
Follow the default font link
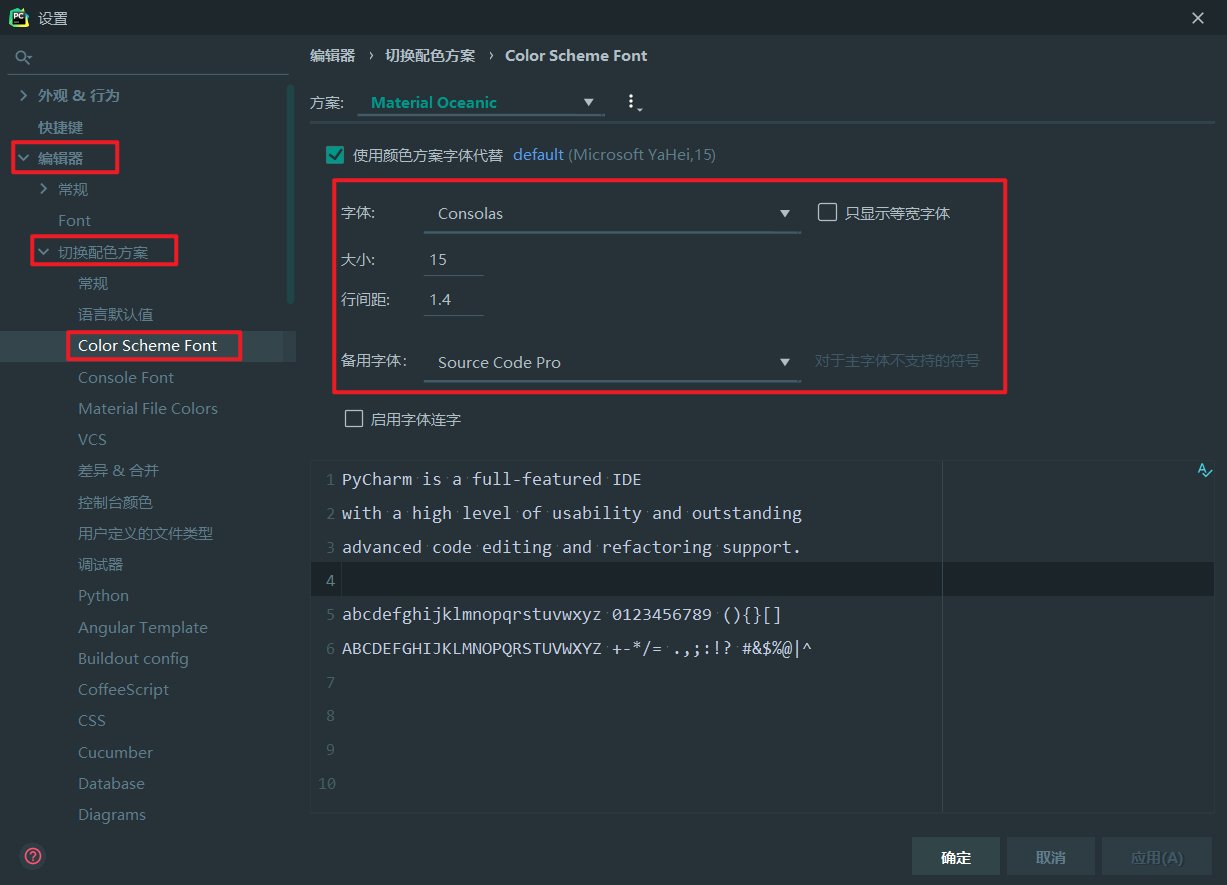coord(539,155)
